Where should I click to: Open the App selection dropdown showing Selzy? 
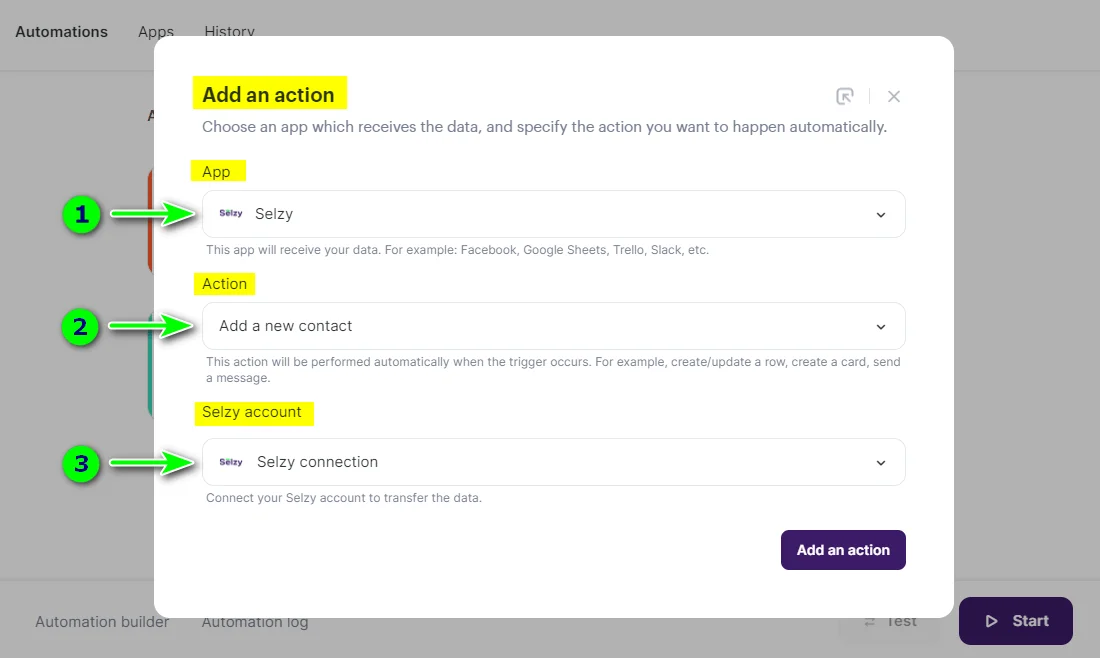pyautogui.click(x=554, y=213)
